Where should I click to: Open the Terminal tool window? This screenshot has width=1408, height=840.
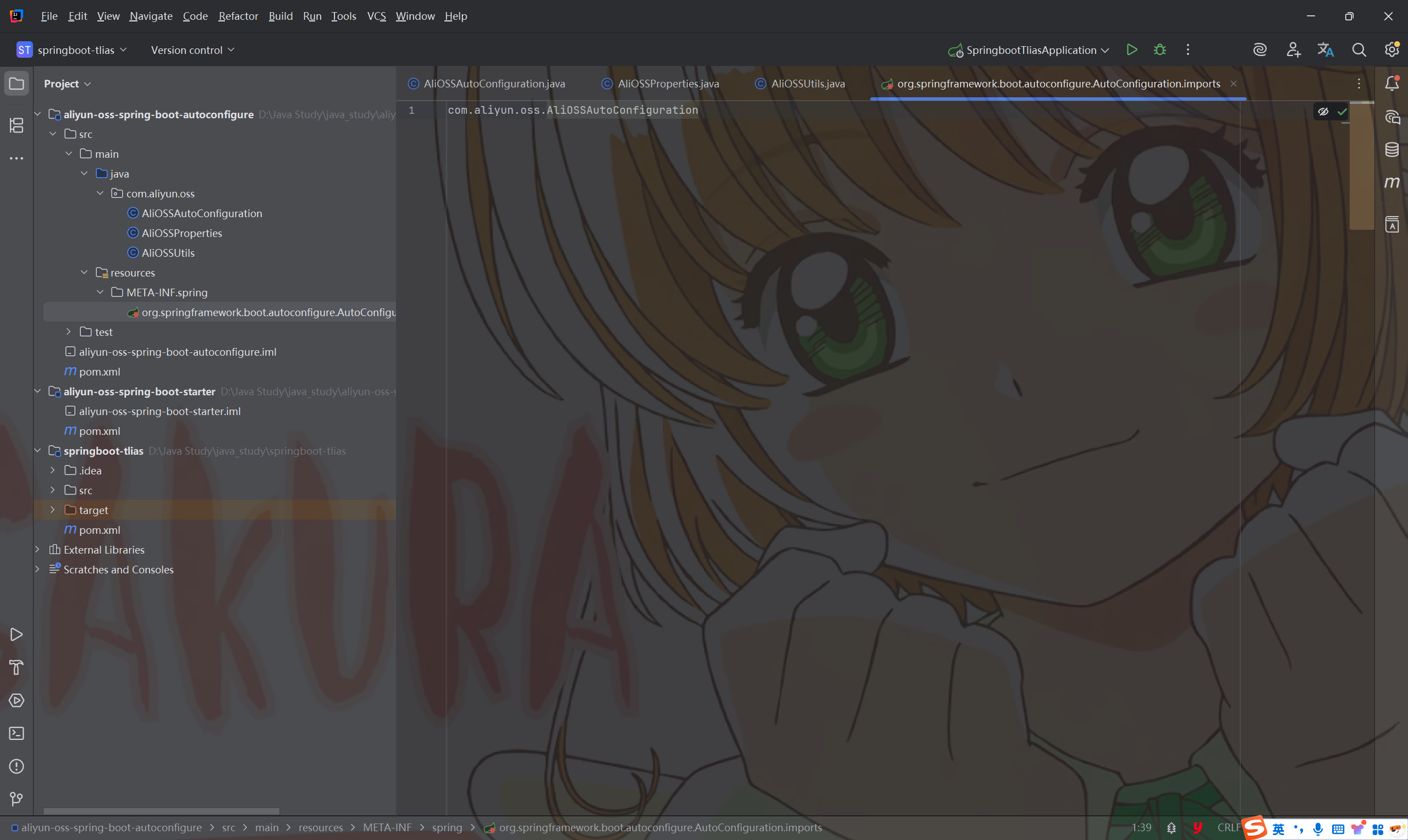(16, 733)
